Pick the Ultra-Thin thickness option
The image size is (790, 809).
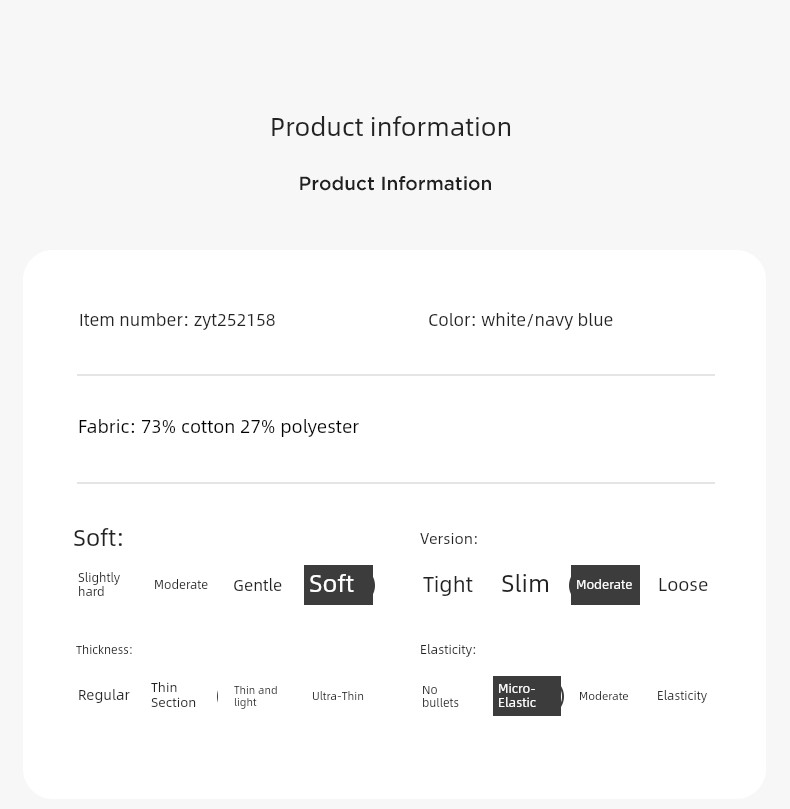tap(337, 696)
